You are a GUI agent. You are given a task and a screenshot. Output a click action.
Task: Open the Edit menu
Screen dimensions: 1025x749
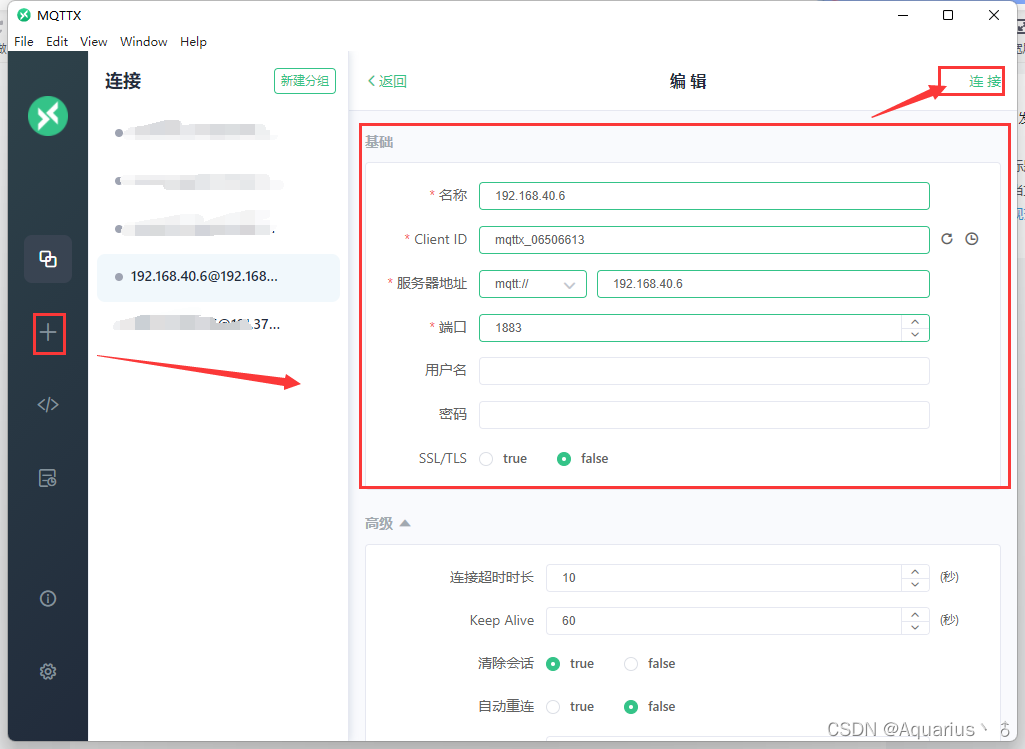(x=57, y=42)
